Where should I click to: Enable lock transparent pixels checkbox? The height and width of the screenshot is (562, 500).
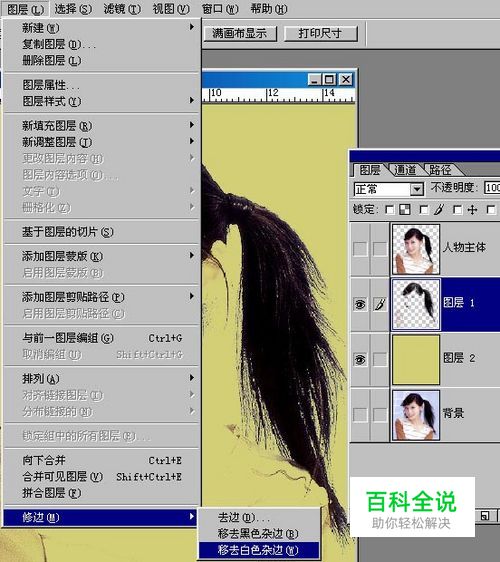click(x=389, y=210)
